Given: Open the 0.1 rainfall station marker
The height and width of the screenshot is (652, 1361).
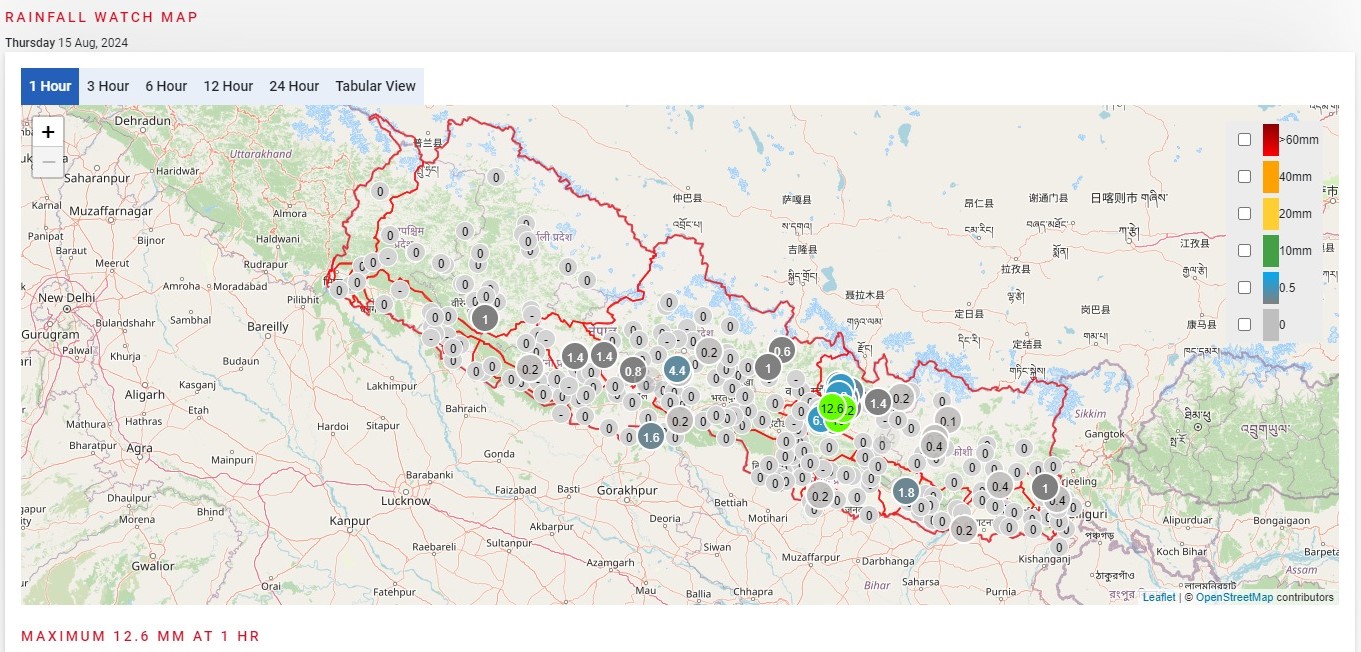Looking at the screenshot, I should click(949, 420).
